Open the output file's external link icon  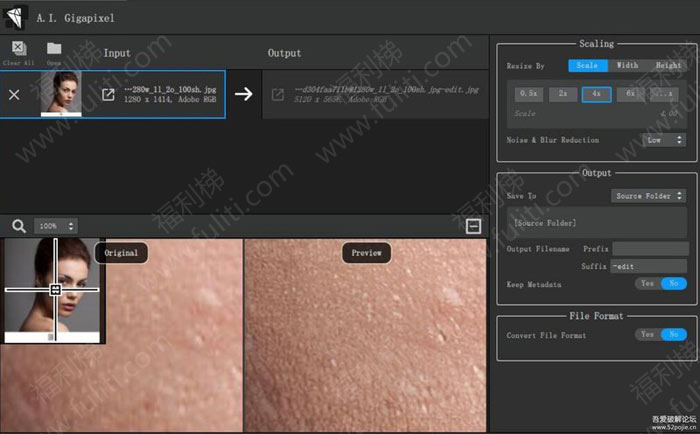click(x=278, y=96)
